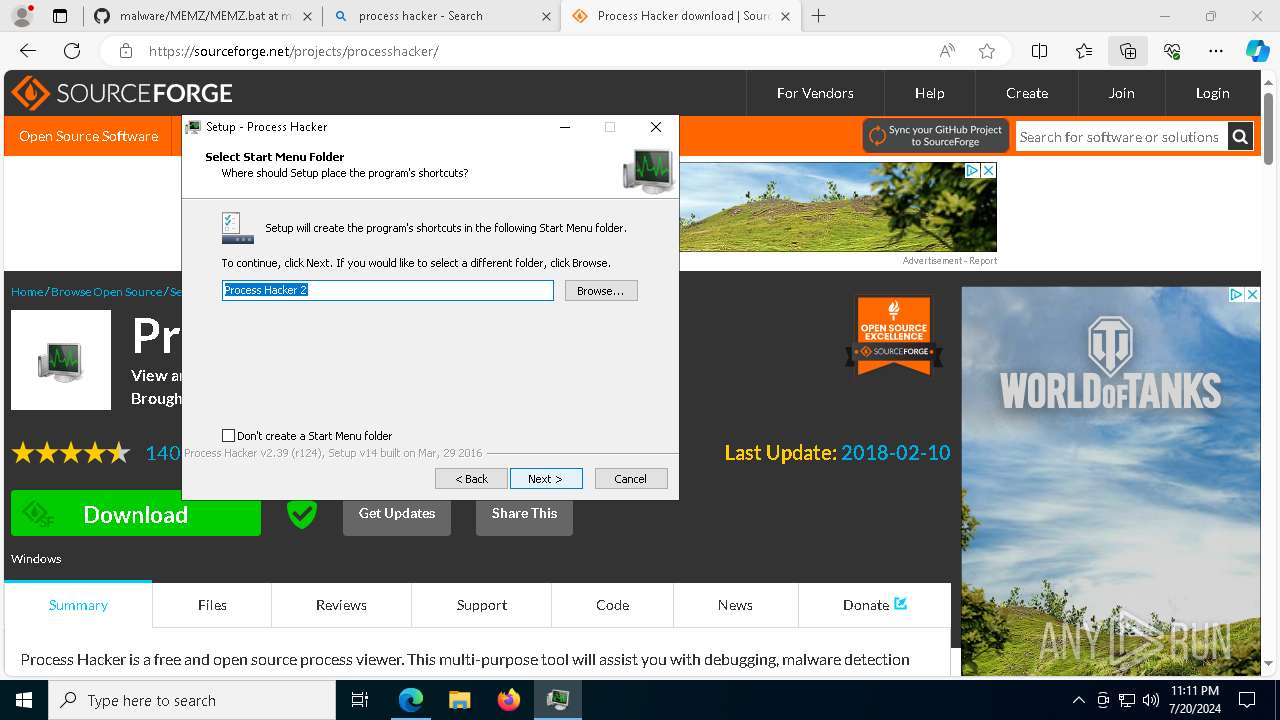Screen dimensions: 1280x720
Task: Open Task View on the taskbar
Action: (x=360, y=700)
